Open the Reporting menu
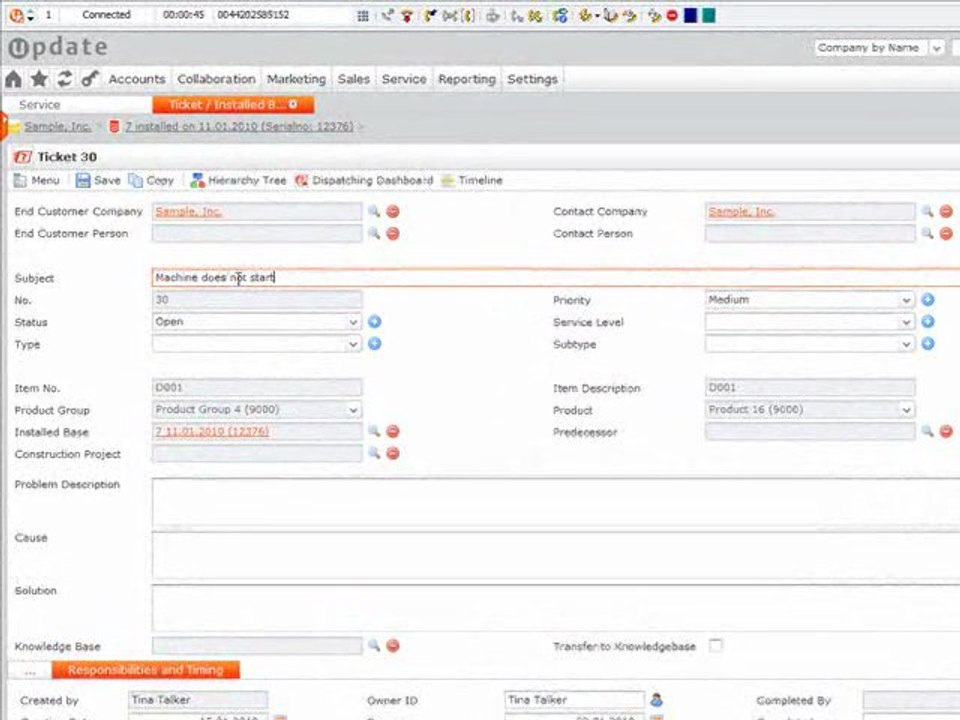The height and width of the screenshot is (720, 960). pos(467,79)
